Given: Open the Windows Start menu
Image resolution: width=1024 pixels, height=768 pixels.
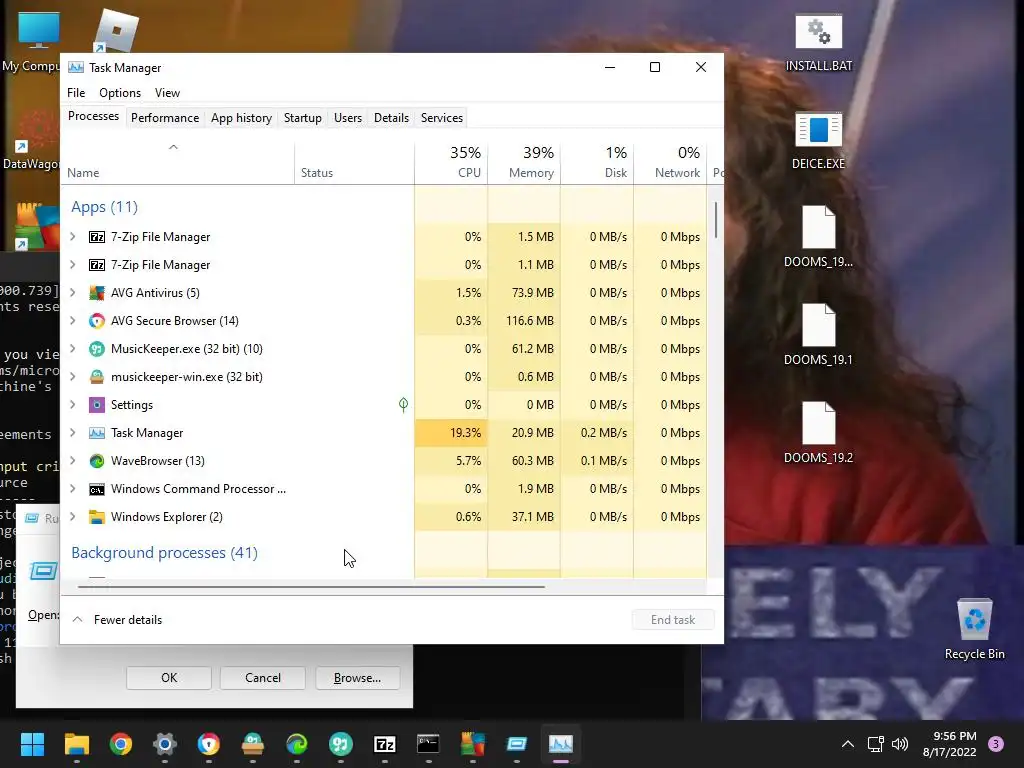Looking at the screenshot, I should coord(32,744).
